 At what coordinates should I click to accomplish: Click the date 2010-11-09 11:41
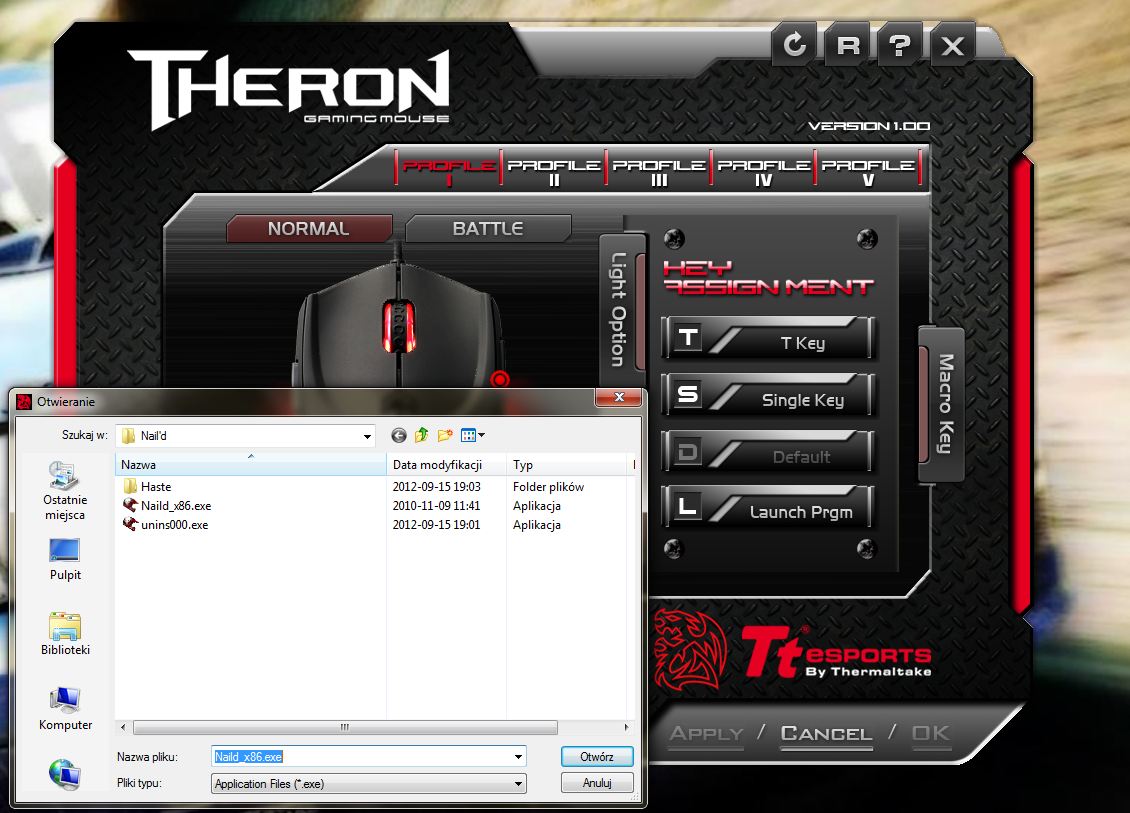tap(437, 506)
